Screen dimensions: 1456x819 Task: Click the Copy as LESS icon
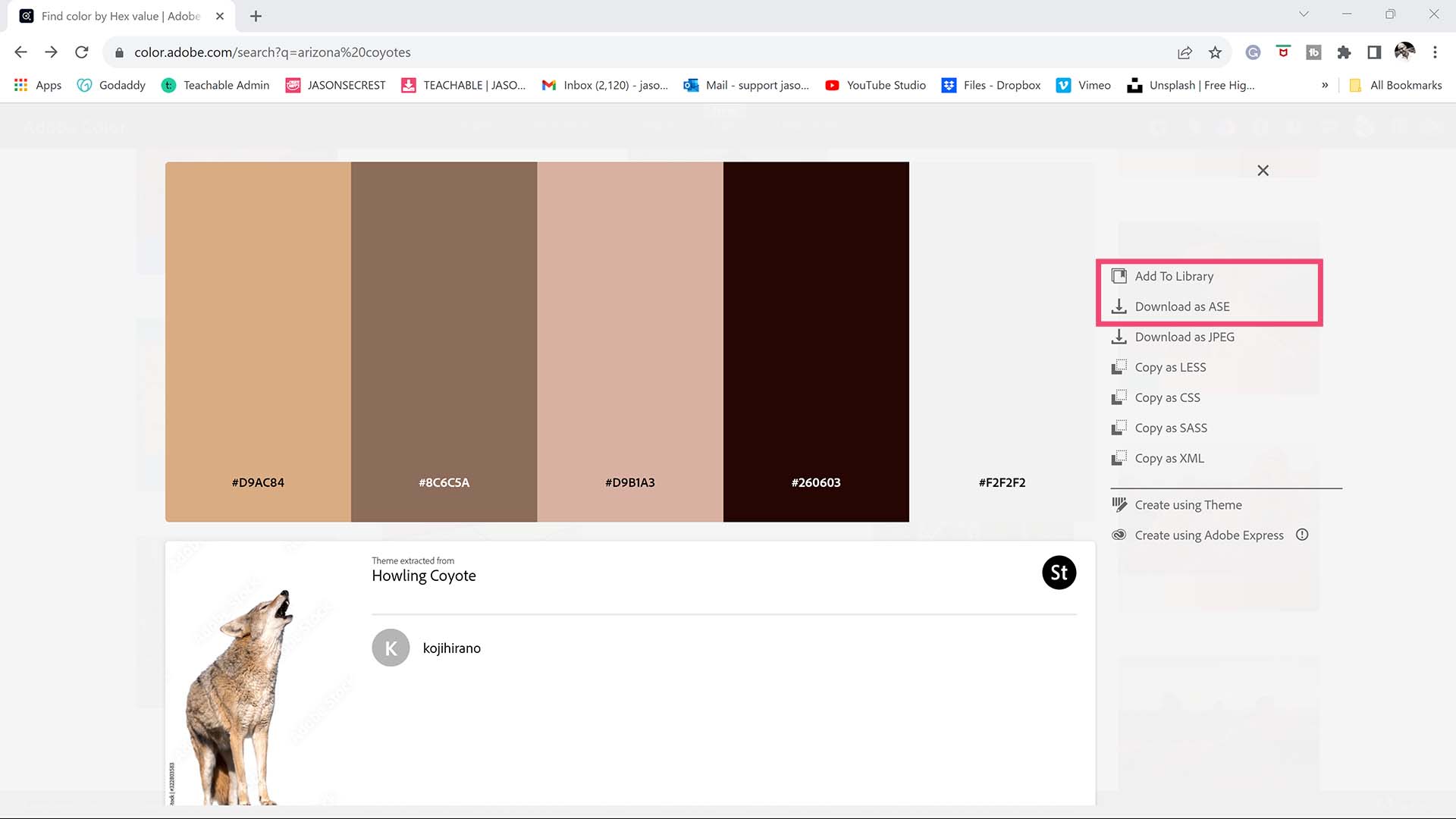coord(1119,367)
